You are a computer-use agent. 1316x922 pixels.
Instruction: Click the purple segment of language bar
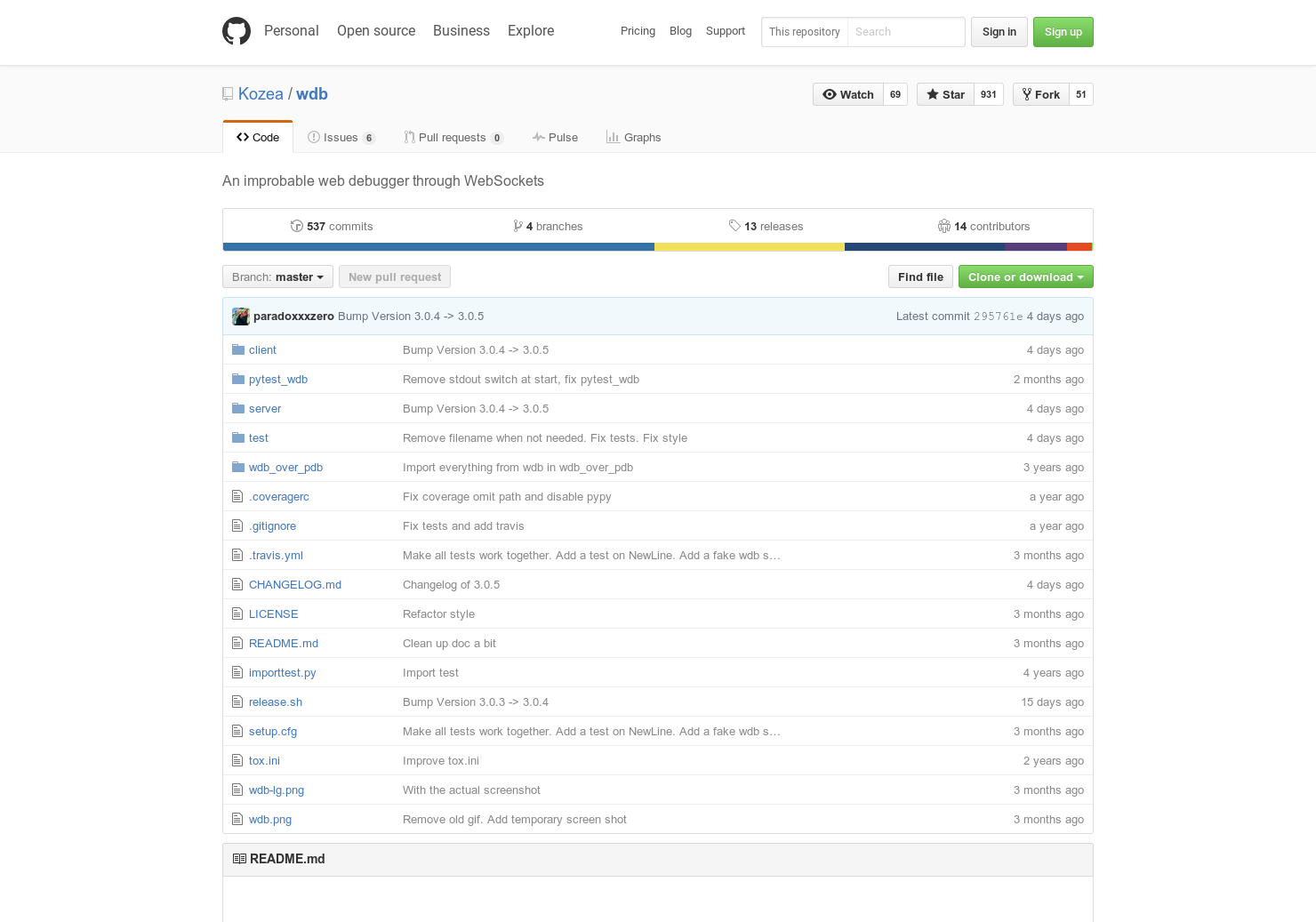click(x=1036, y=247)
